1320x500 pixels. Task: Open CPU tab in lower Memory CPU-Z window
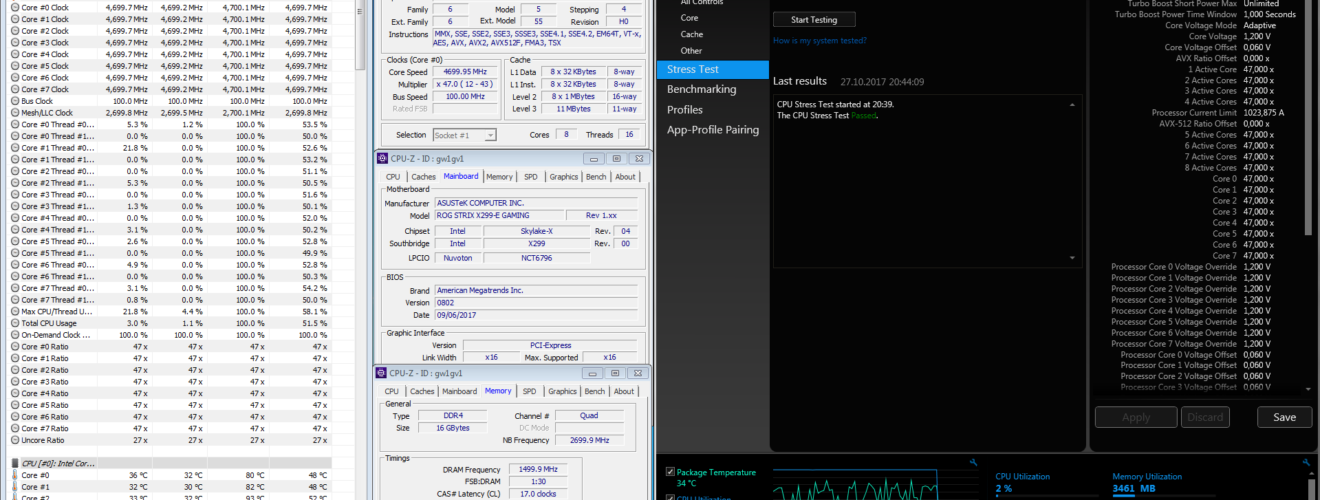click(x=392, y=392)
